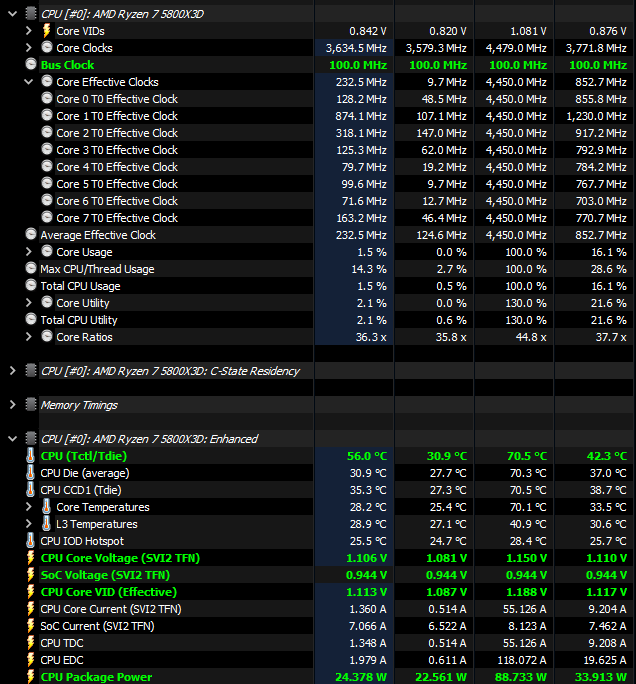The image size is (636, 684).
Task: Click the icon beside Average Effective Clock
Action: coord(31,234)
